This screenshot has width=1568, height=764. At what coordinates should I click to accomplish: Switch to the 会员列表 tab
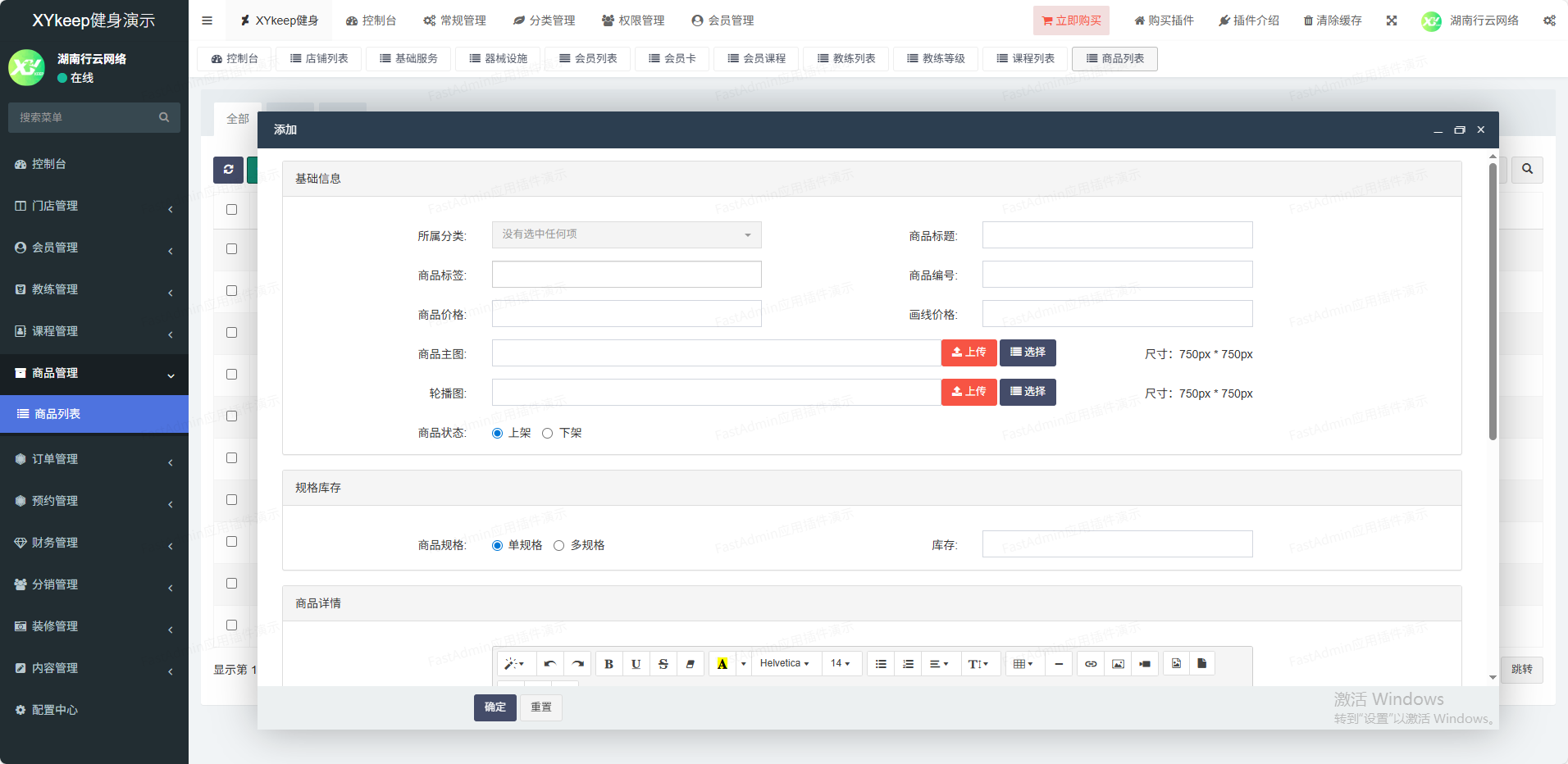coord(587,59)
